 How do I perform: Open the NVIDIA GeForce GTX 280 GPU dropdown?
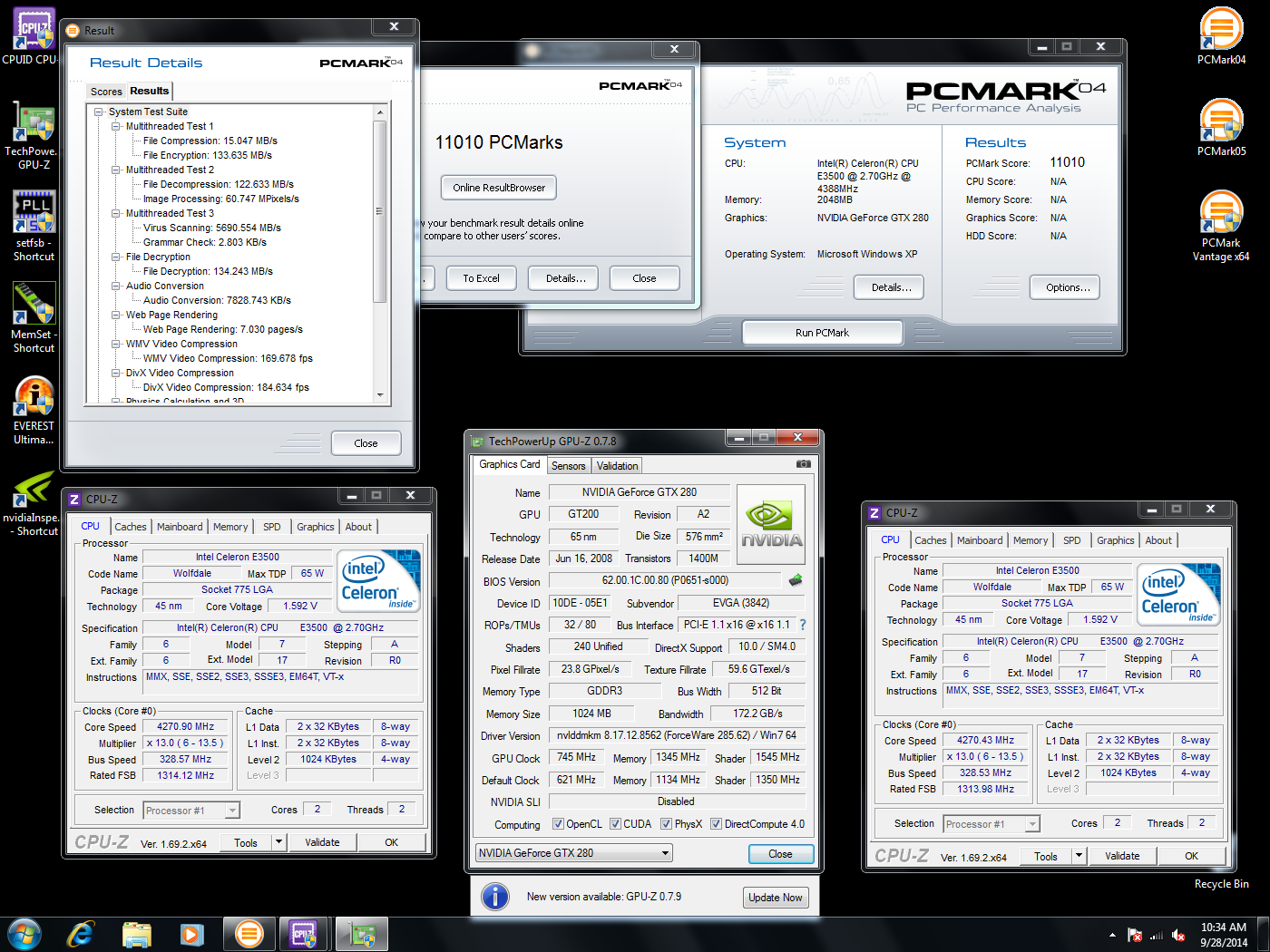(573, 852)
